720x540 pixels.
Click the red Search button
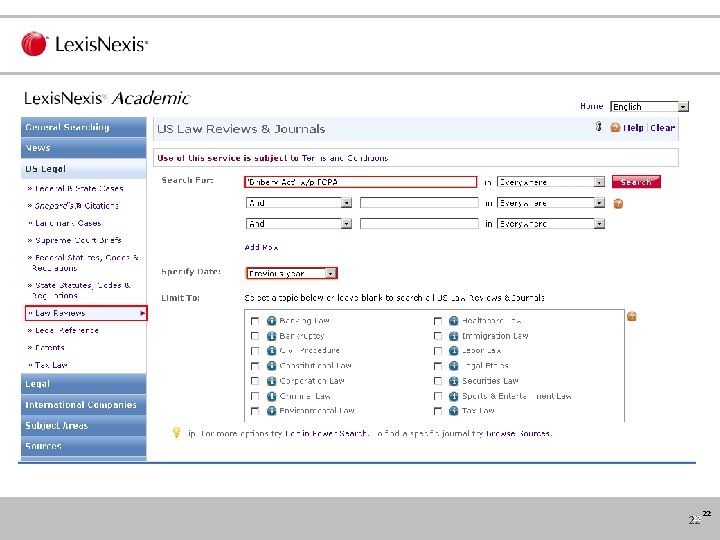[636, 182]
